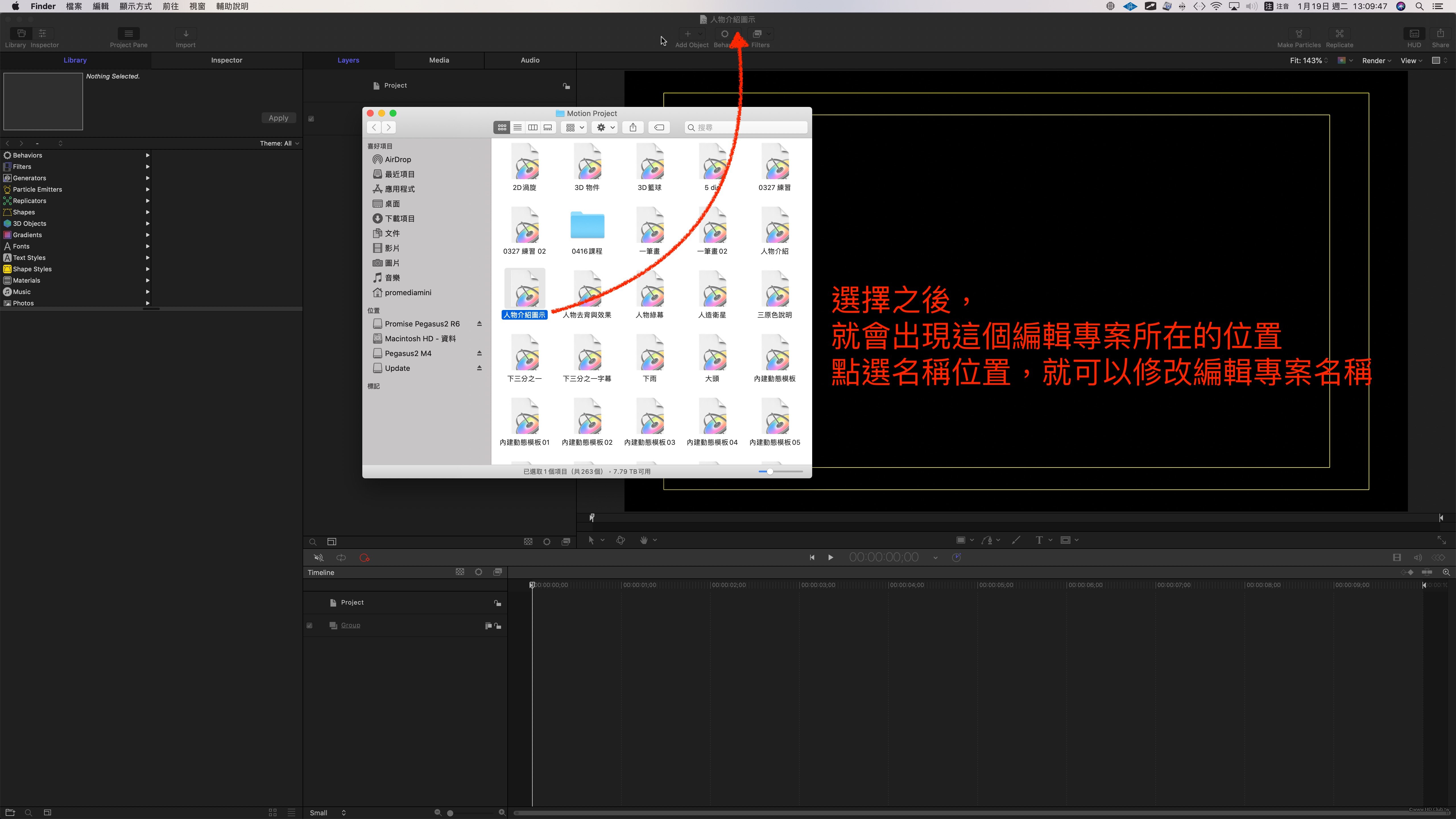Toggle the lock on Project layer

pyautogui.click(x=566, y=86)
